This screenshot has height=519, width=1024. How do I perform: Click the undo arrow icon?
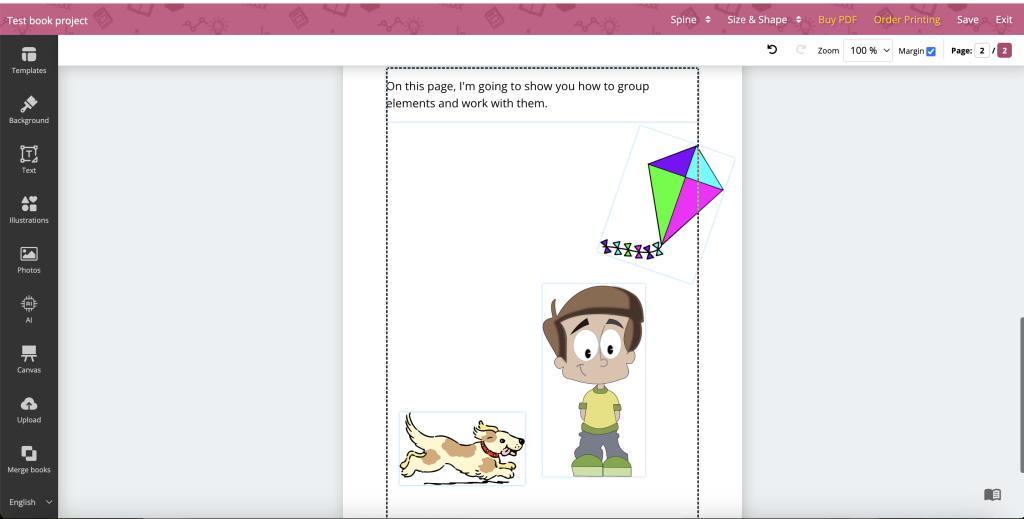[772, 50]
